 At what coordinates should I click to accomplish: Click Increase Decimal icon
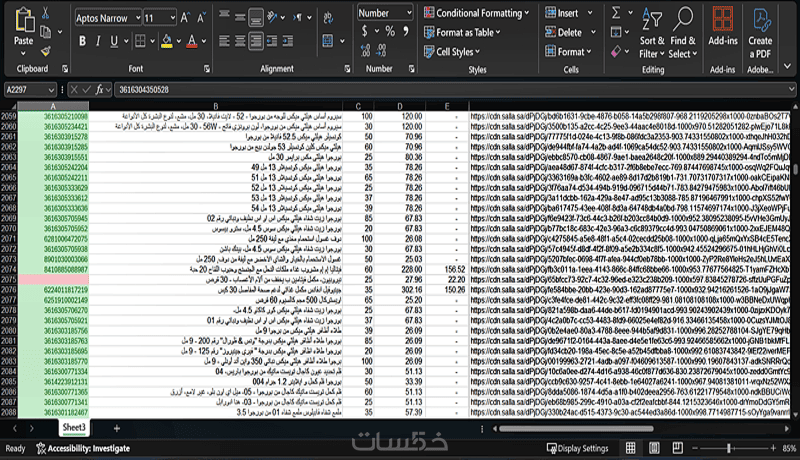pyautogui.click(x=365, y=50)
